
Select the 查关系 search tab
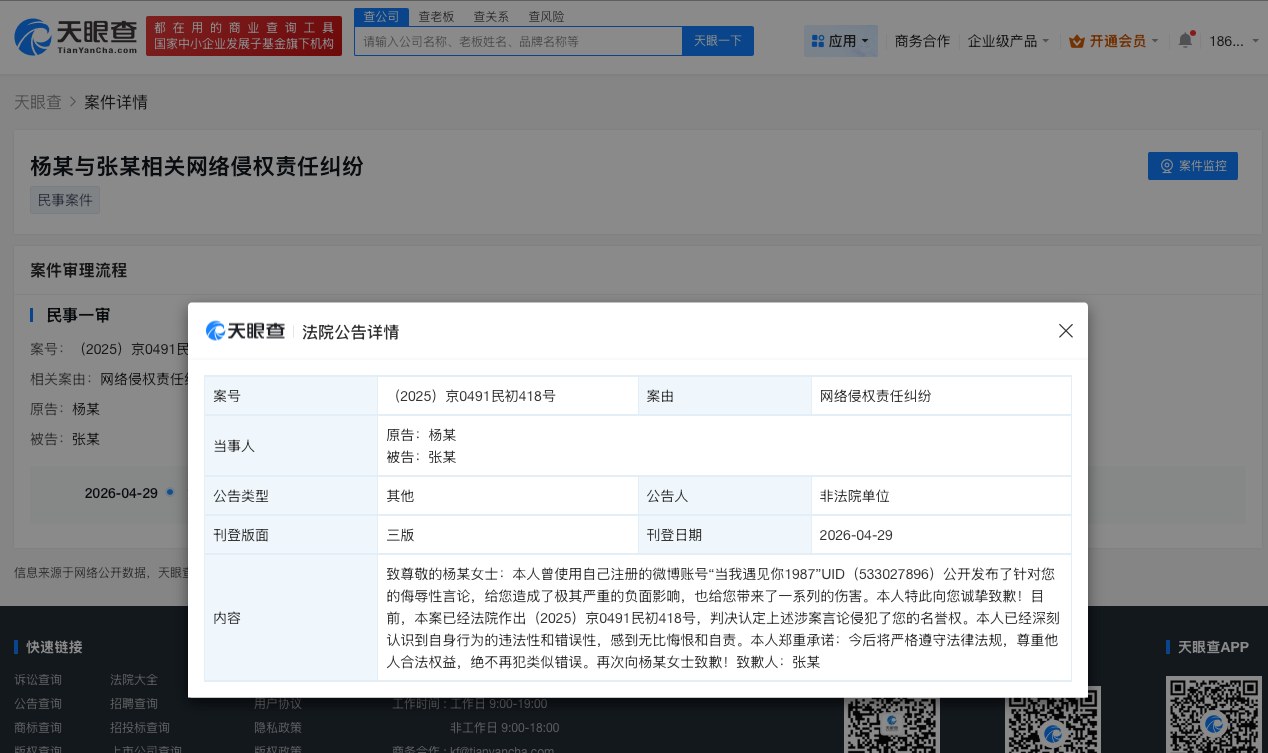[491, 16]
